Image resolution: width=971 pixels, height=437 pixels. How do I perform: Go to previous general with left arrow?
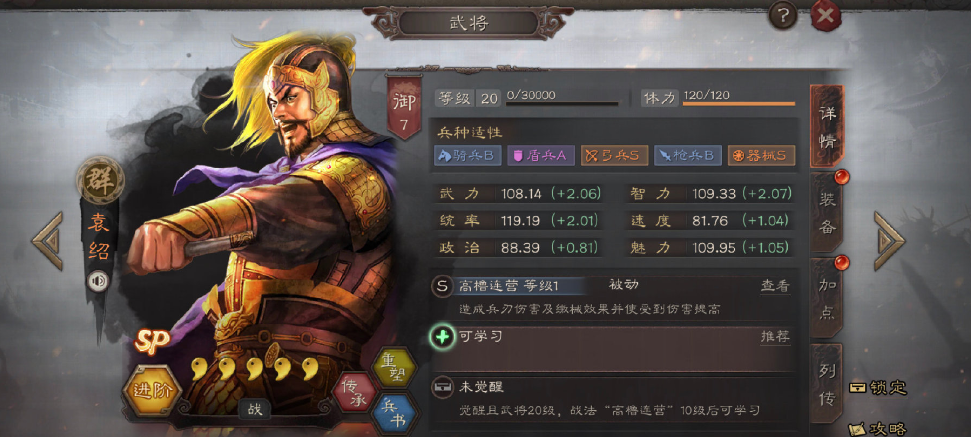click(48, 241)
